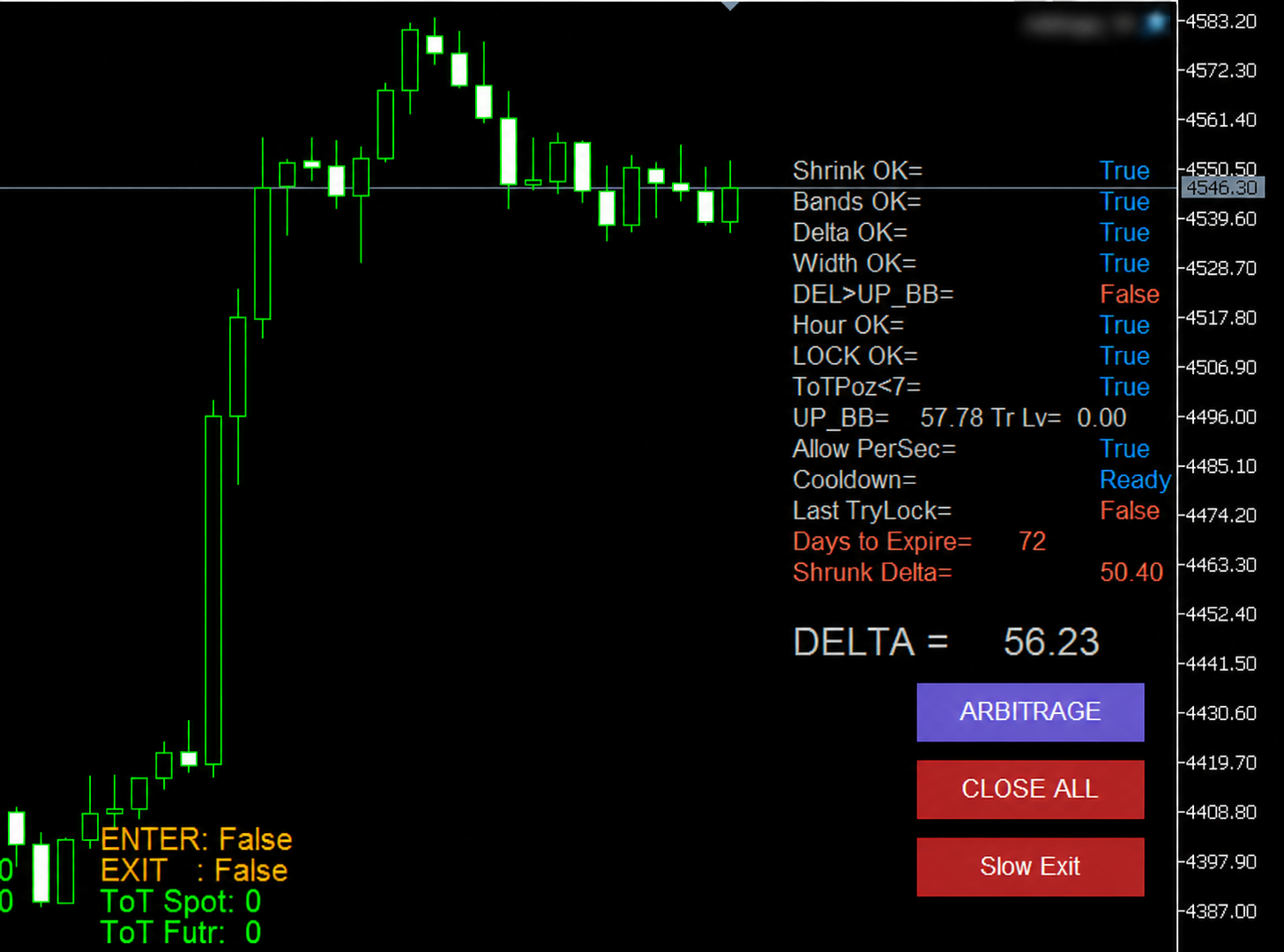Click the UP_BB value 57.78
This screenshot has width=1284, height=952.
(x=952, y=418)
